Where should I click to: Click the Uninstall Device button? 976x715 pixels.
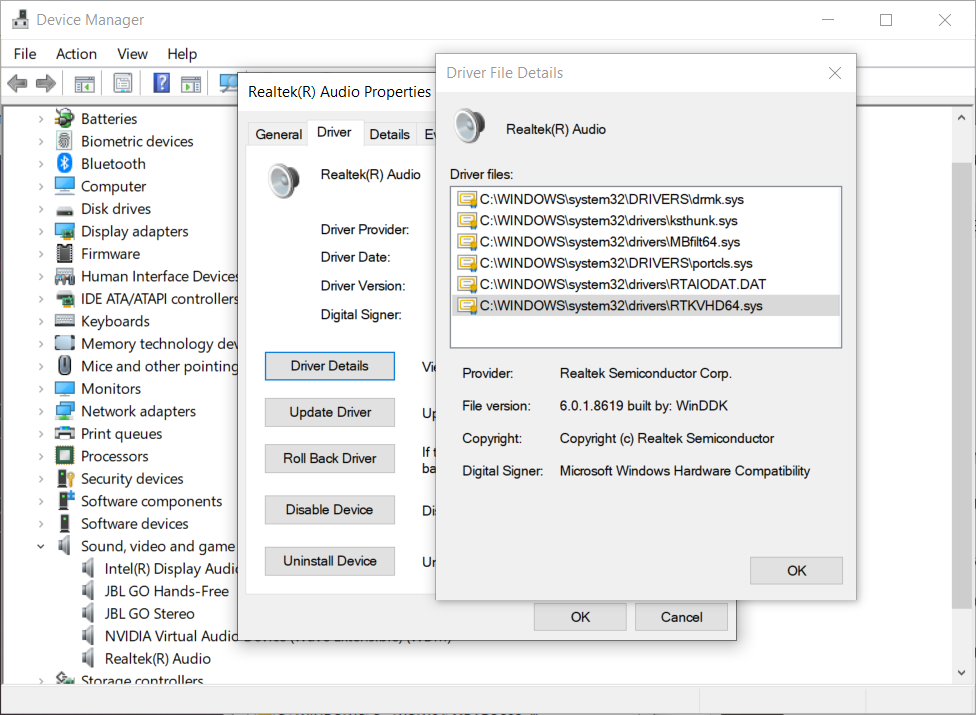point(330,561)
